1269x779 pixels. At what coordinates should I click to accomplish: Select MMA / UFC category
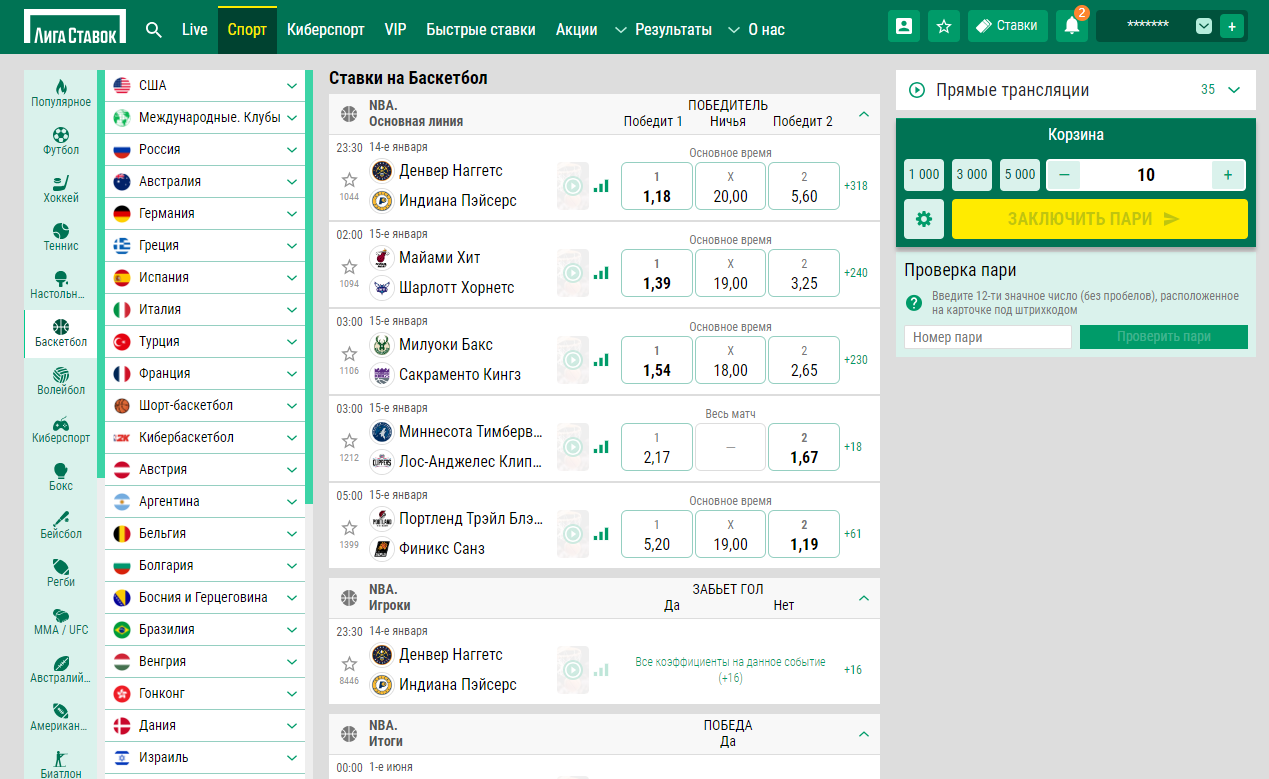[61, 622]
